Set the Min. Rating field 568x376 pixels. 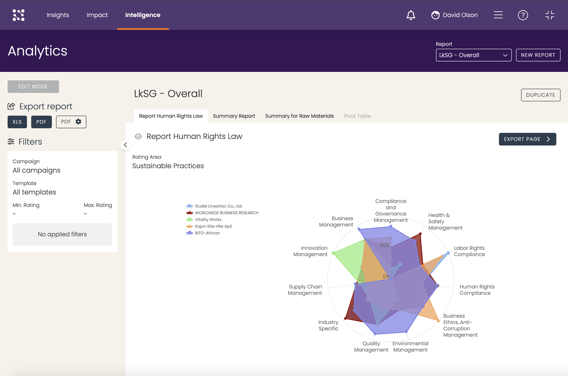26,209
